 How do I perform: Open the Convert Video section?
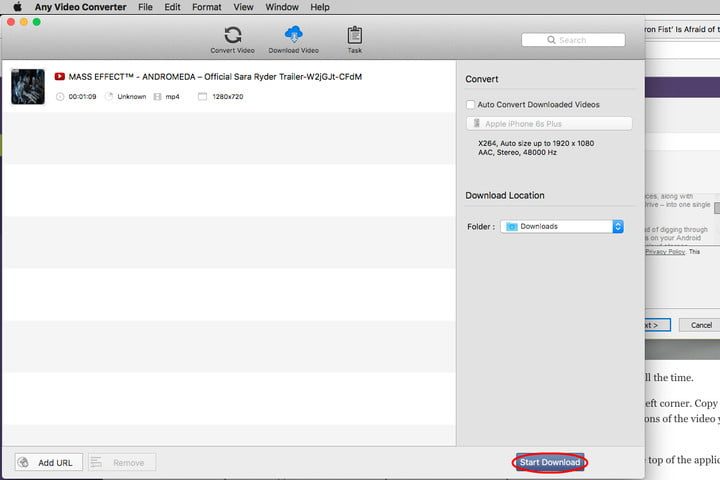coord(232,39)
